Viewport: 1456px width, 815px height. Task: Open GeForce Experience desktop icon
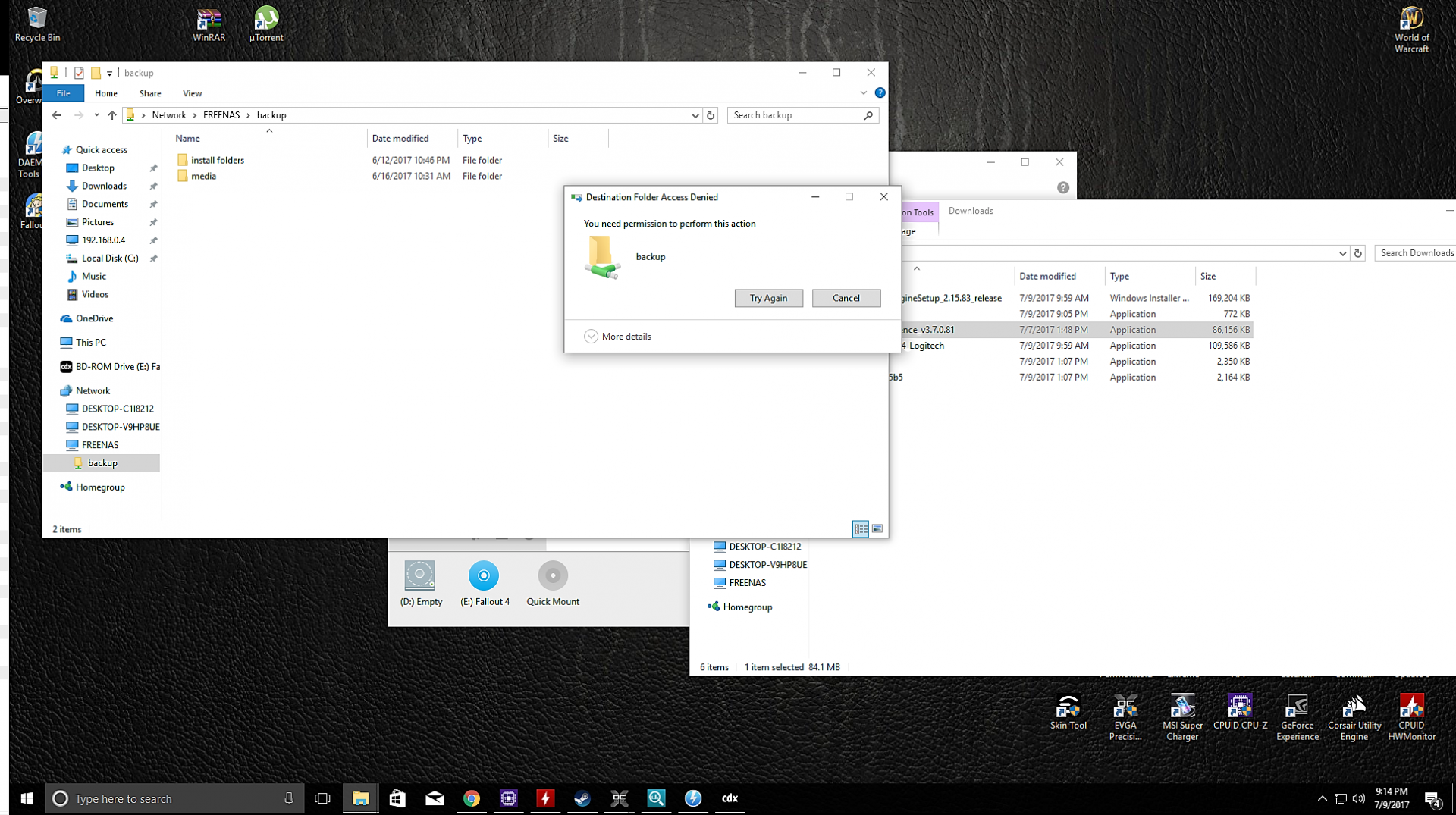pos(1297,718)
